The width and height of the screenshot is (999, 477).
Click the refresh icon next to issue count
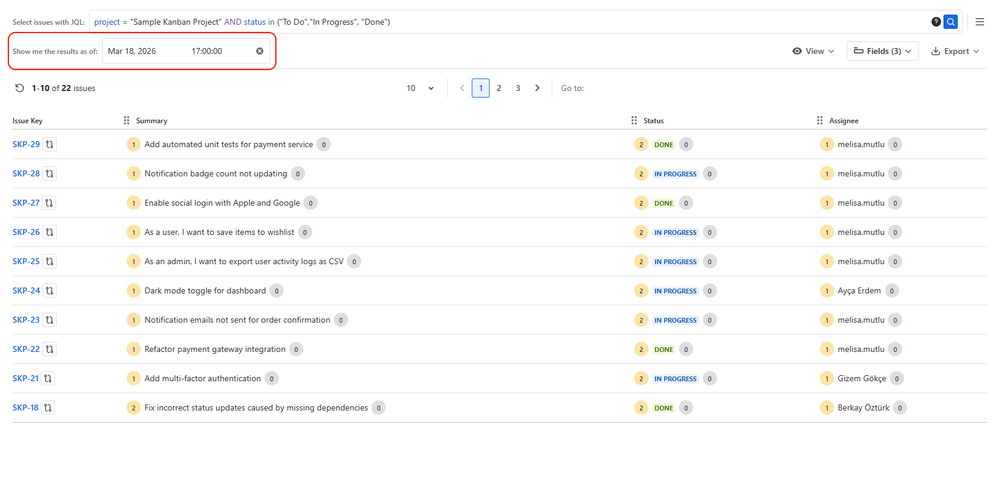coord(19,88)
